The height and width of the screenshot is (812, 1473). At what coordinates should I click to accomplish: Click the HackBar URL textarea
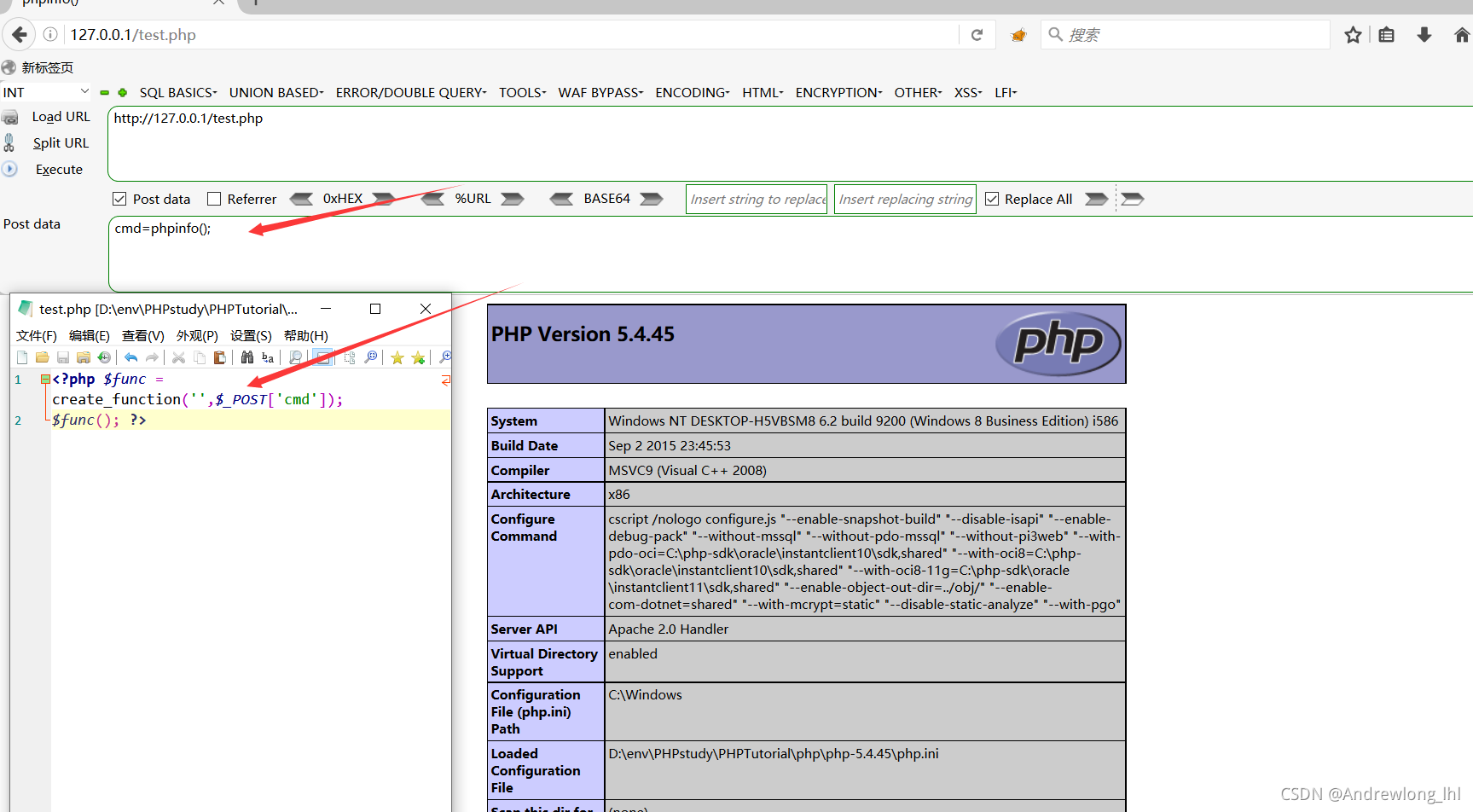pyautogui.click(x=791, y=143)
